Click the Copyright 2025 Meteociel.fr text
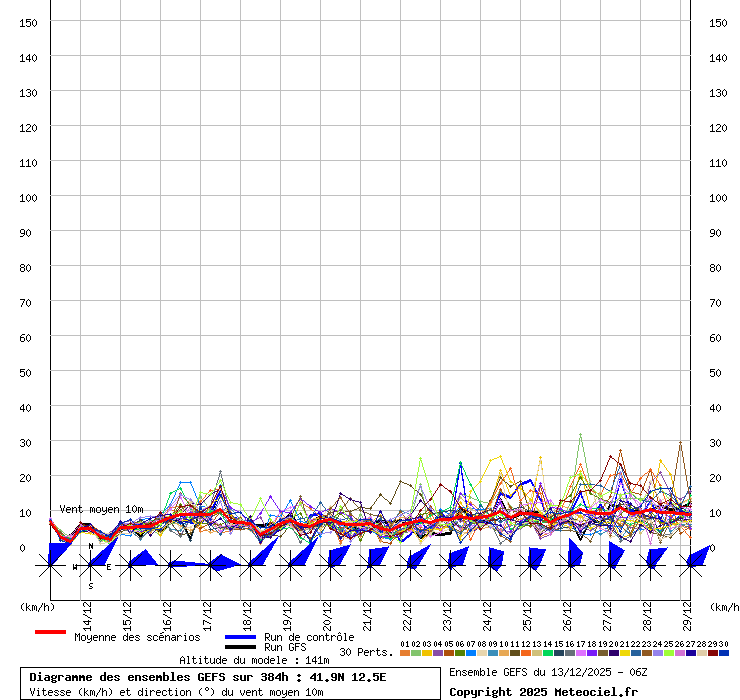740x700 pixels. click(x=543, y=692)
